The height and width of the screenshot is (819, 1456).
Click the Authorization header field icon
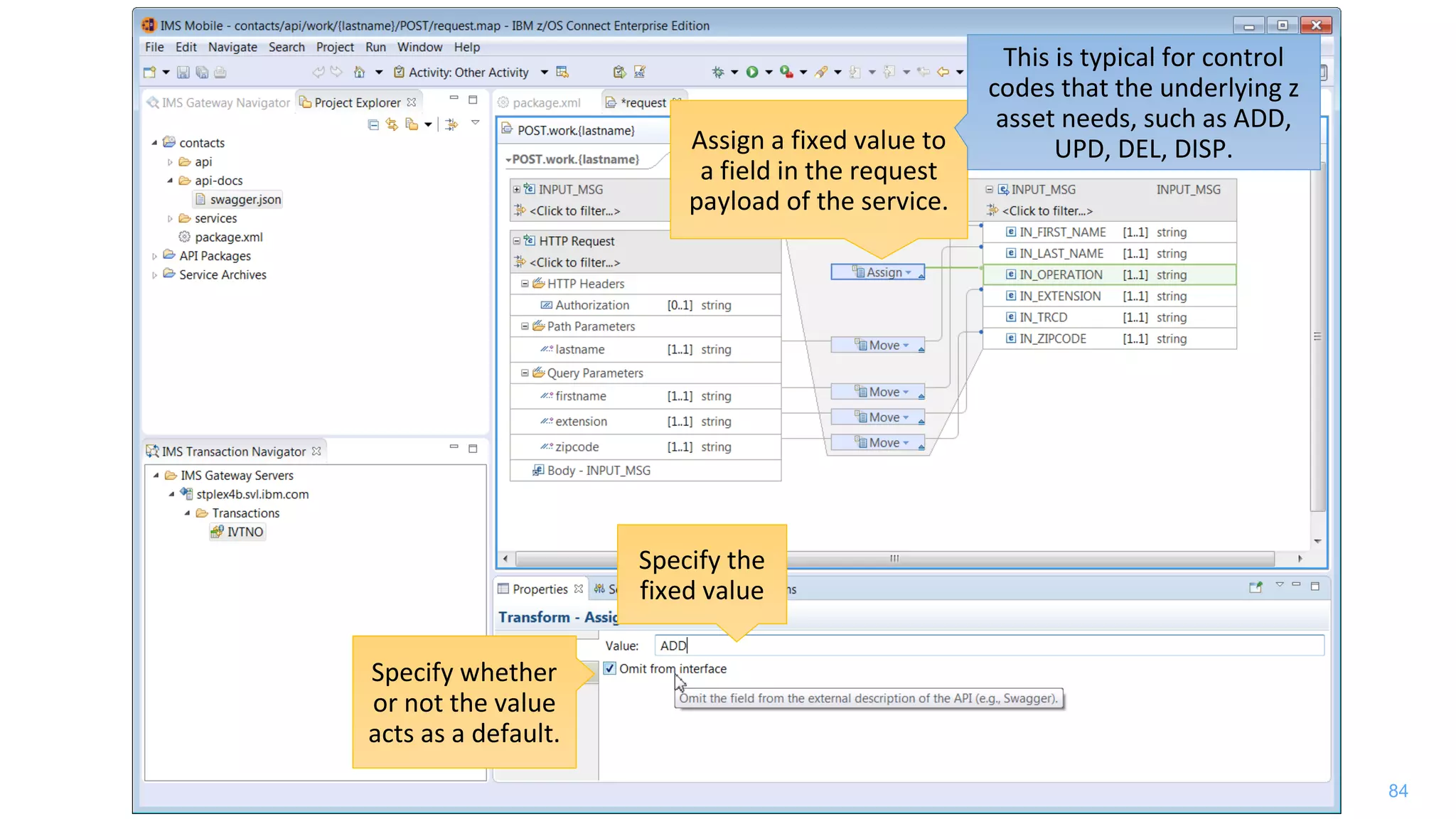coord(546,305)
